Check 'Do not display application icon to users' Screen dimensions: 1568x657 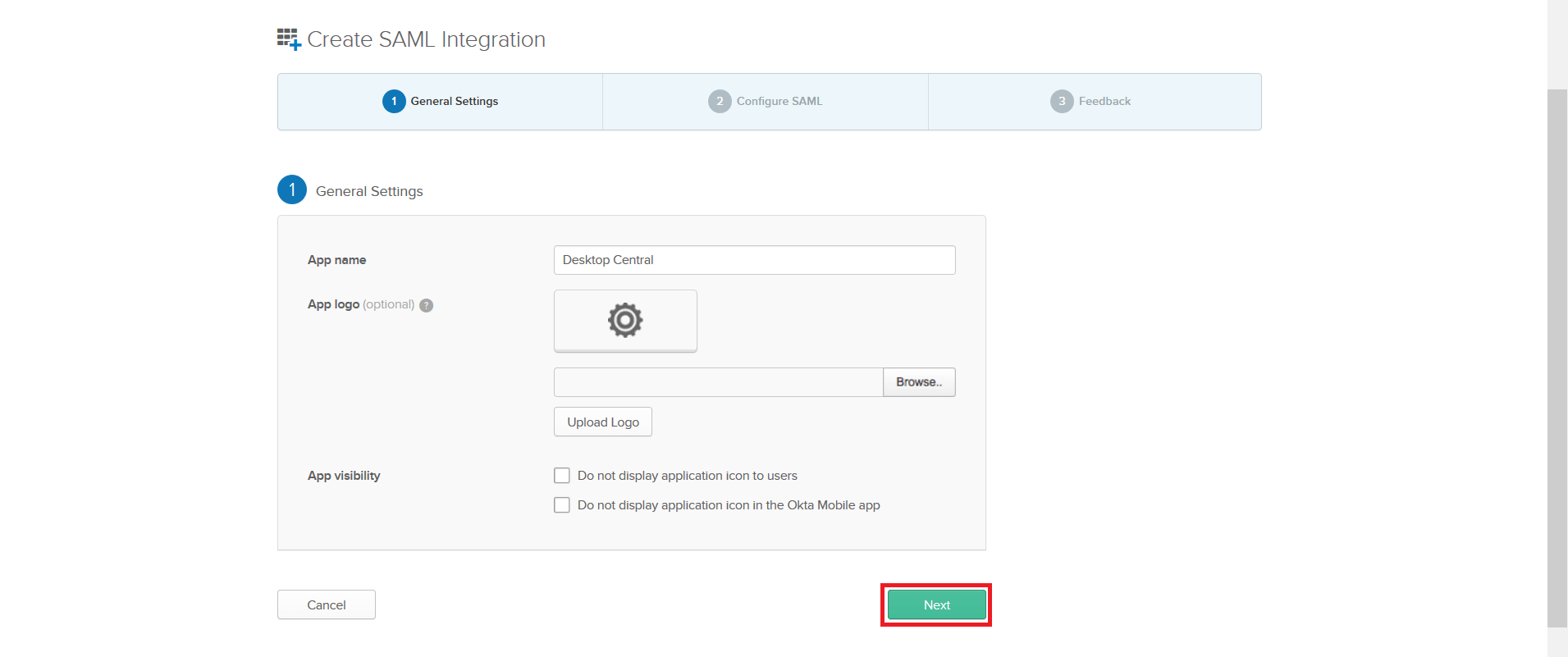coord(562,476)
